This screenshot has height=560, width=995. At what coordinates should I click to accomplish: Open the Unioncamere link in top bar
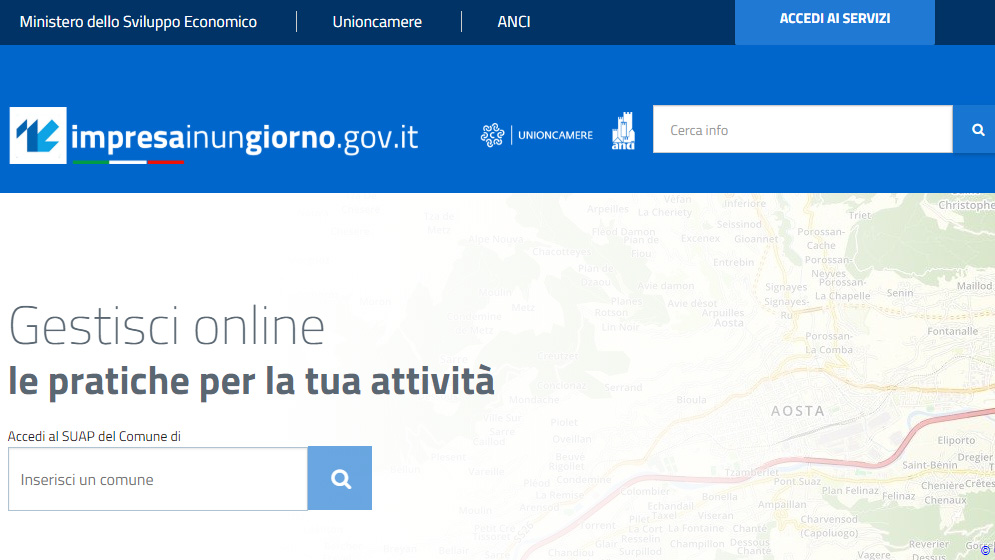pyautogui.click(x=377, y=22)
